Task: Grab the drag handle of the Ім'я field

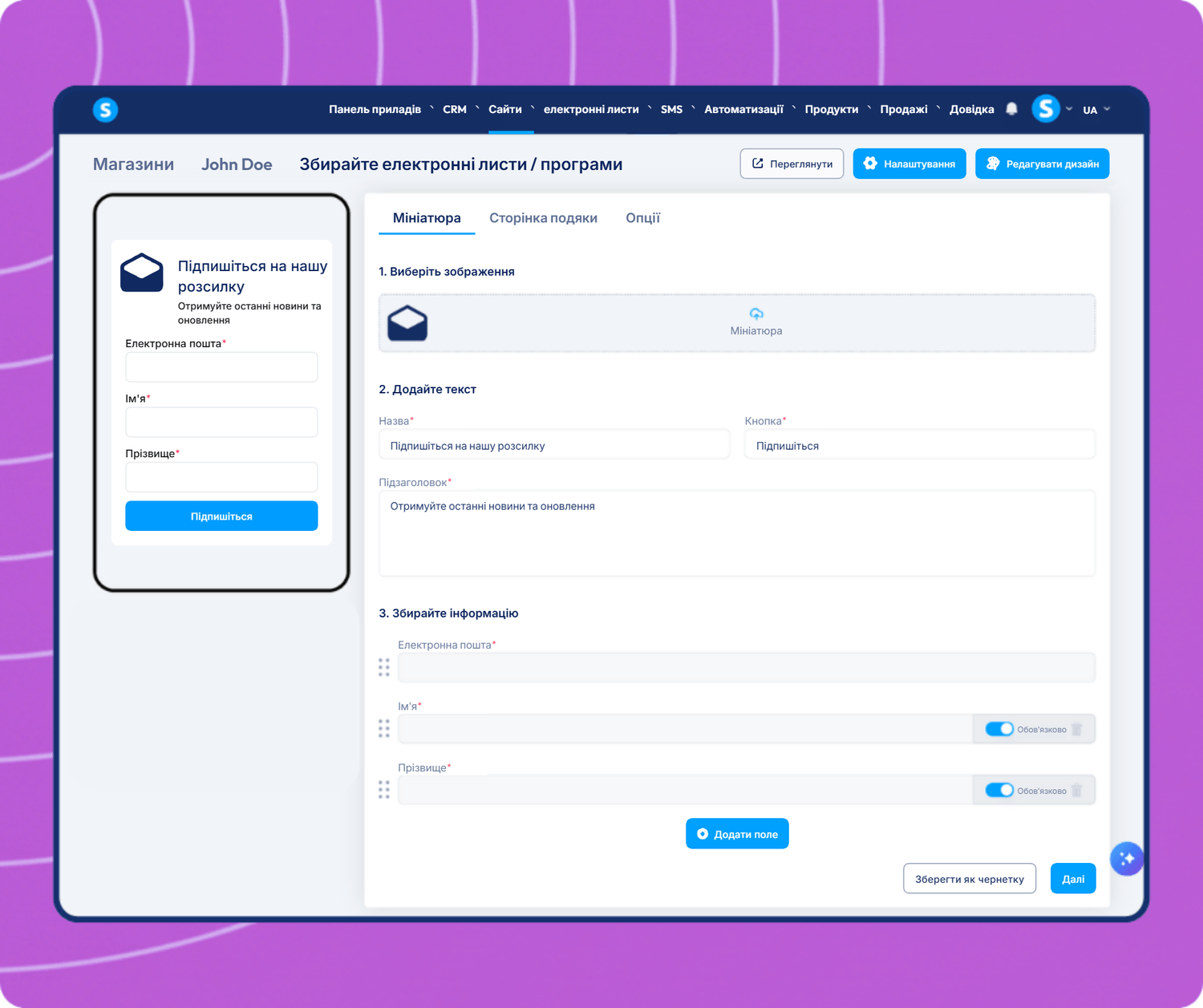Action: coord(384,728)
